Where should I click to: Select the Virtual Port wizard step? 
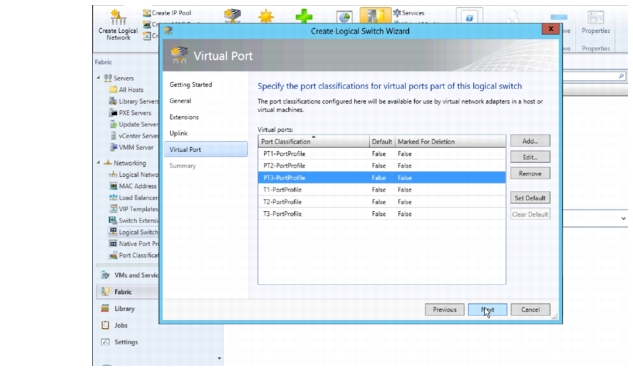click(x=206, y=149)
